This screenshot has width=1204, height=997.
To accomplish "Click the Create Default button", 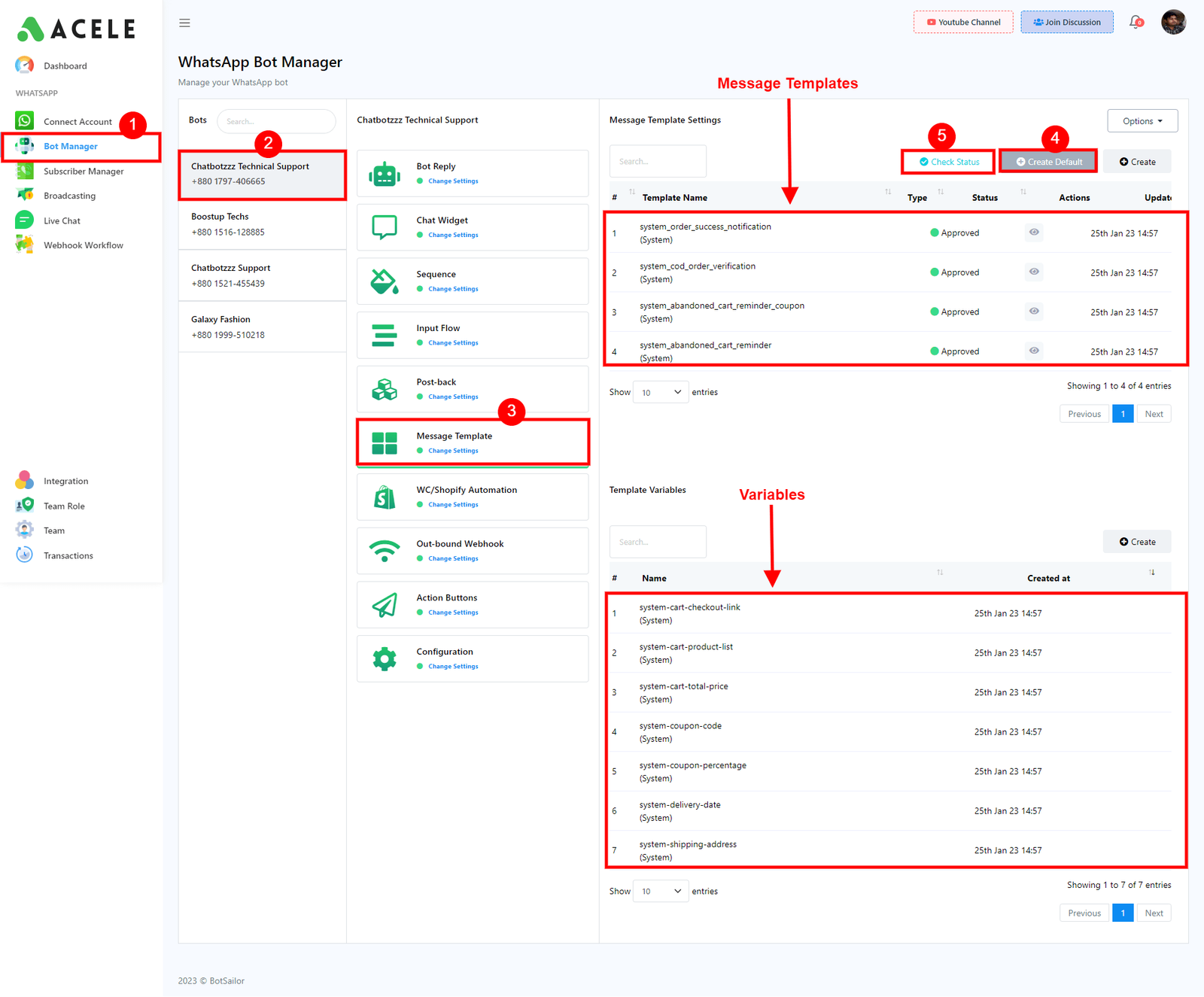I will (x=1049, y=162).
